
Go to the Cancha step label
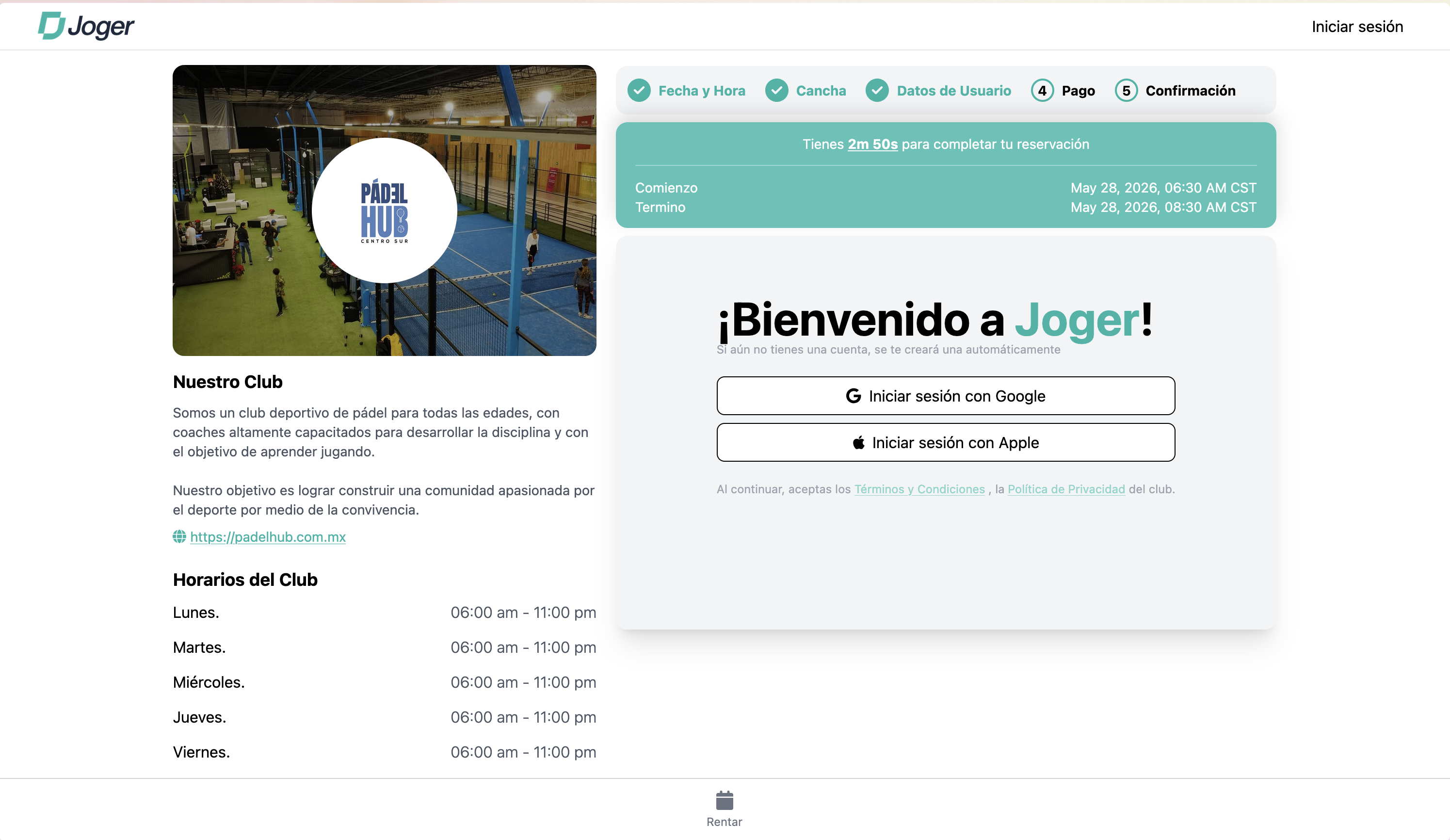tap(821, 90)
